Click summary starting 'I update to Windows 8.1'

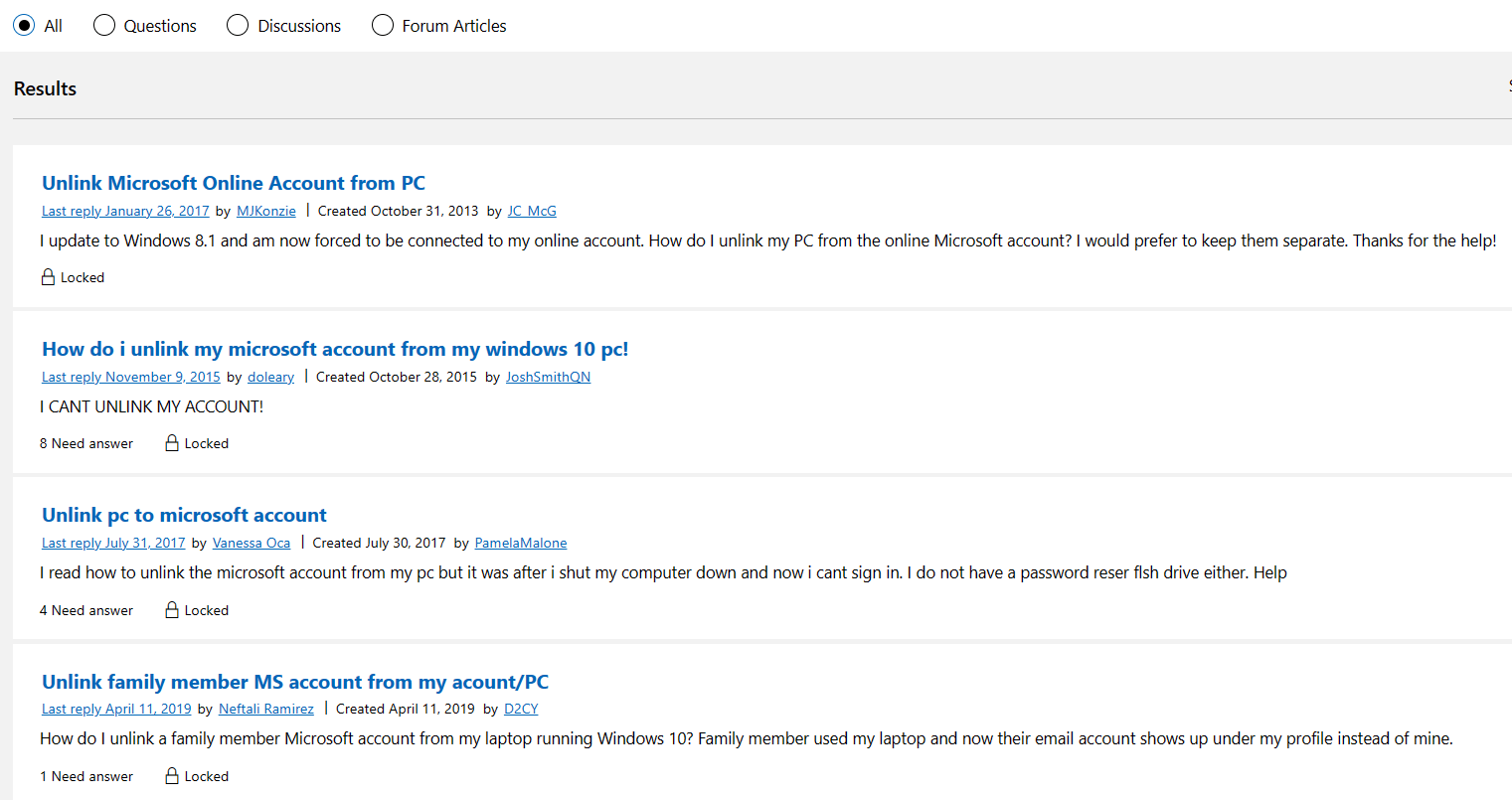point(767,240)
